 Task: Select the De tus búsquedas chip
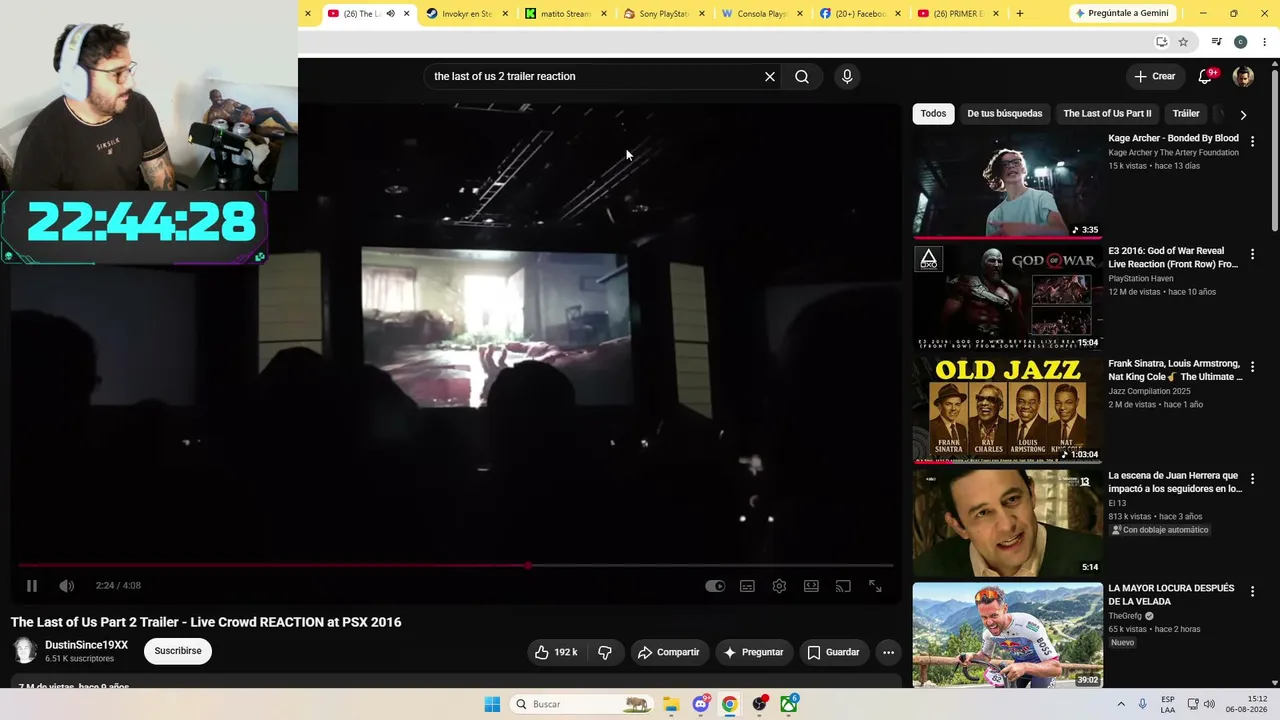(x=1004, y=114)
